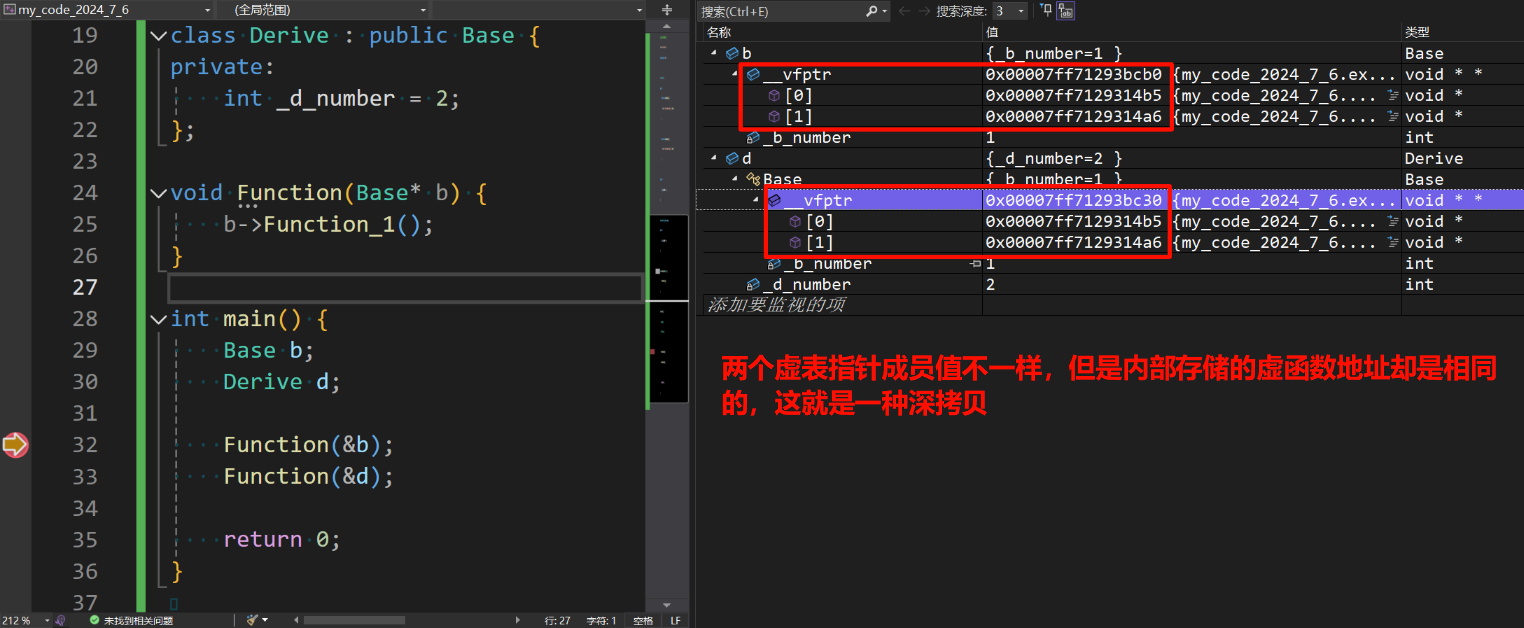The width and height of the screenshot is (1524, 628).
Task: Click the green check health icon in status bar
Action: (x=95, y=620)
